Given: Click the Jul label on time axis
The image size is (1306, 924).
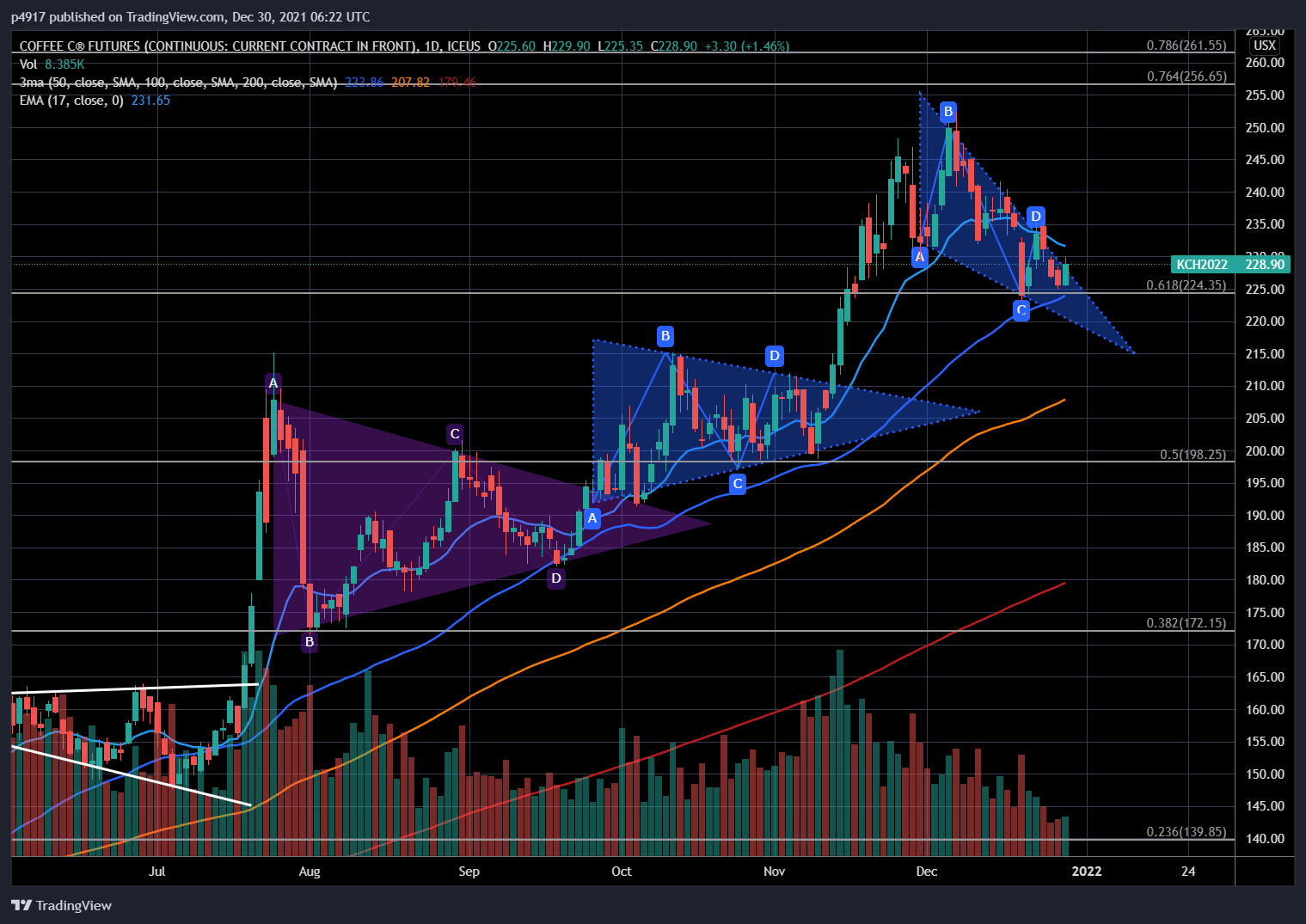Looking at the screenshot, I should click(x=156, y=872).
